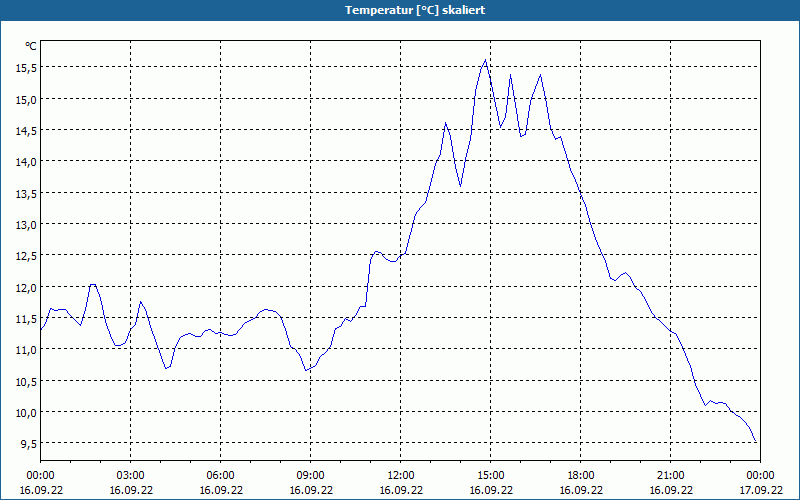This screenshot has height=500, width=800.
Task: Click the 06:00 time label
Action: (x=220, y=476)
